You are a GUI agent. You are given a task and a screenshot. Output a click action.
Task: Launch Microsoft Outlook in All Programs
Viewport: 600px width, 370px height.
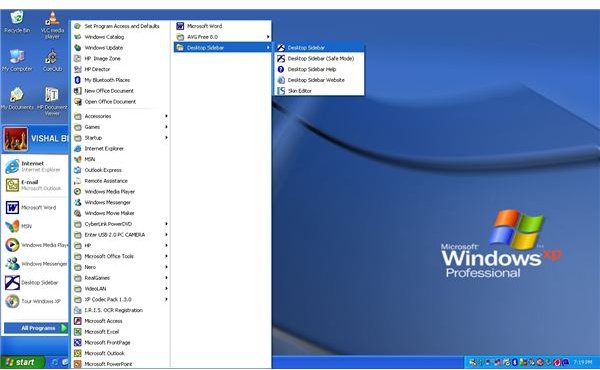121,353
